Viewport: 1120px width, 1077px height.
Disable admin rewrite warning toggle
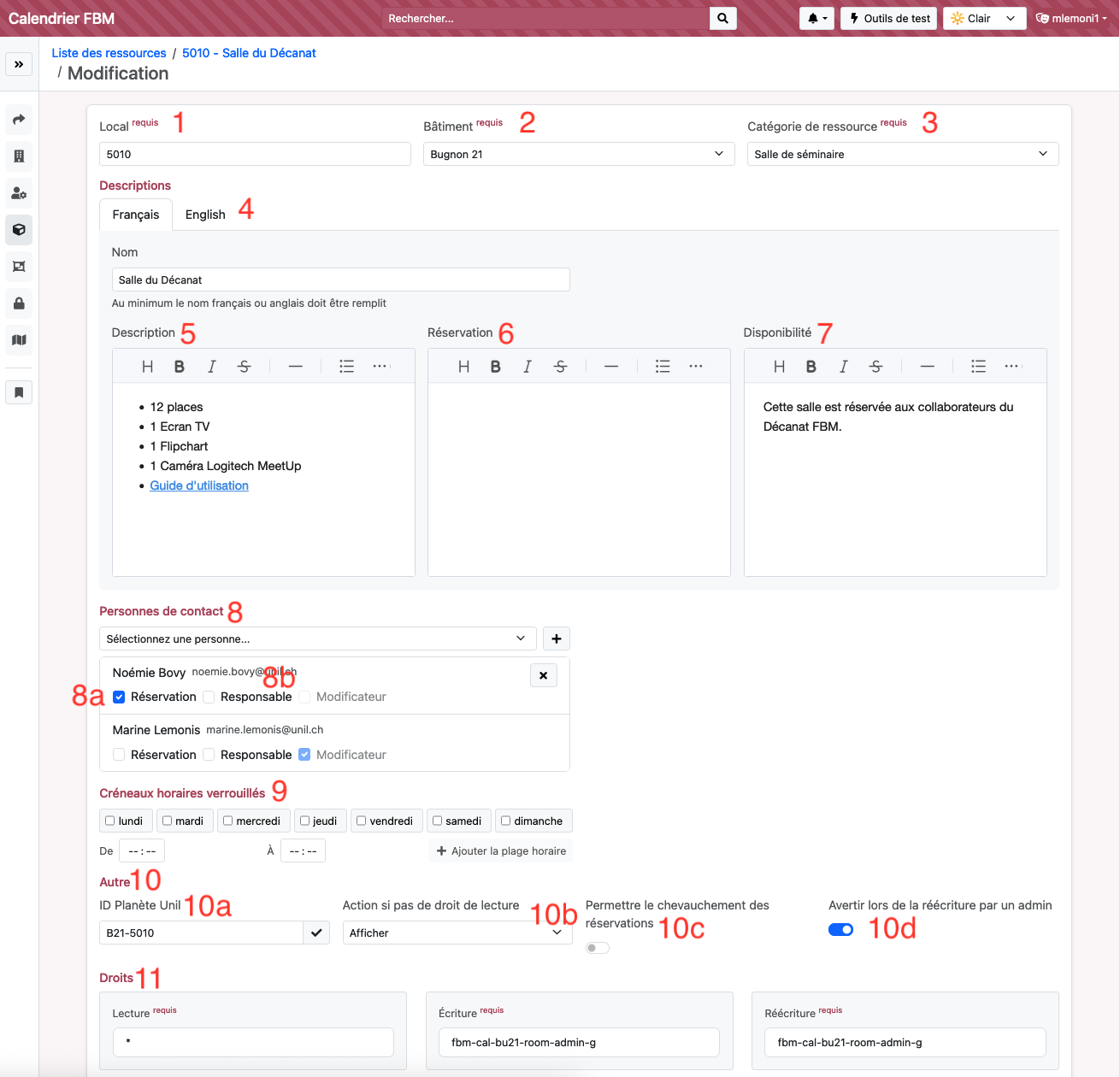pos(840,930)
